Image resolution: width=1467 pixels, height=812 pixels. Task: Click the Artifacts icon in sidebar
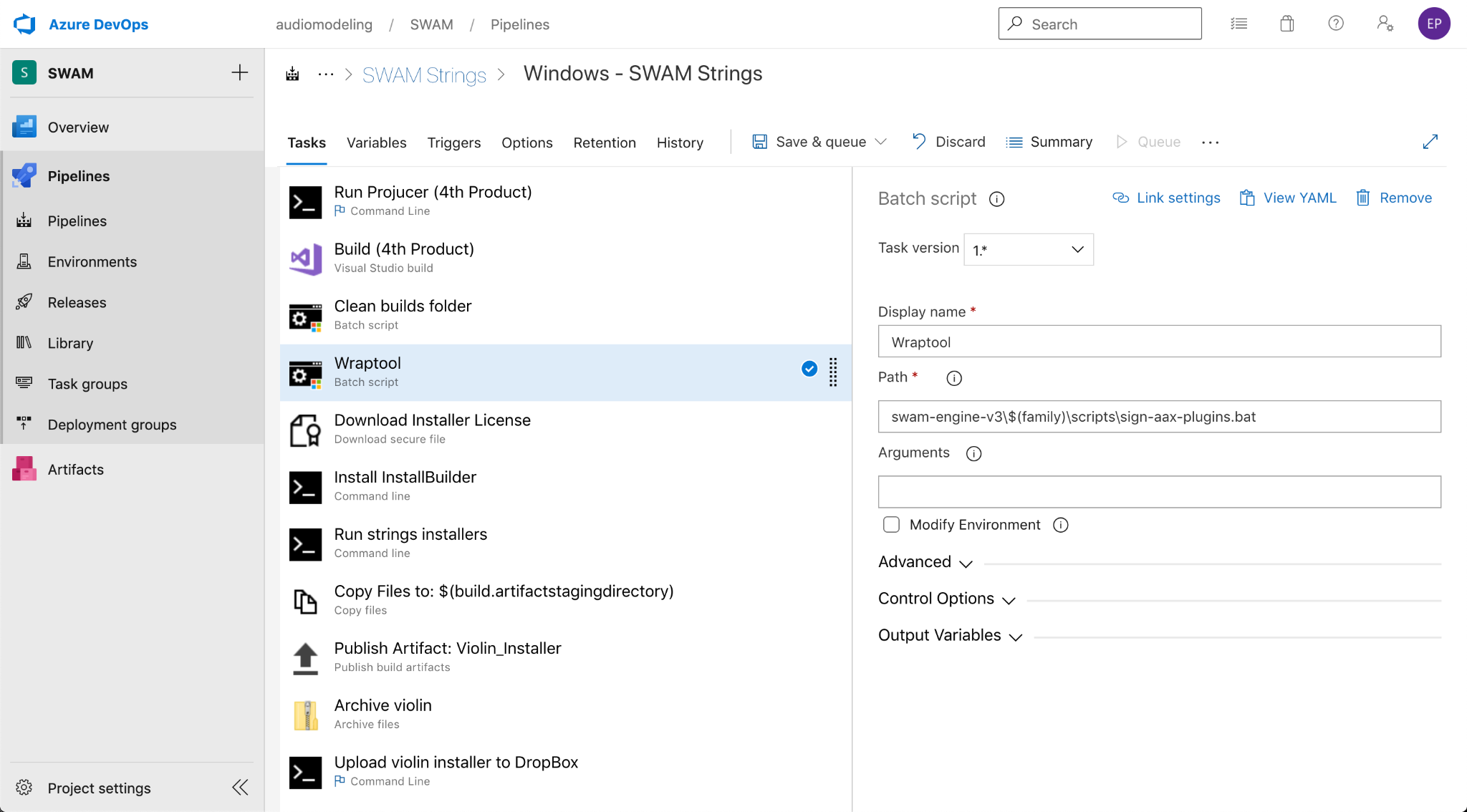coord(24,468)
